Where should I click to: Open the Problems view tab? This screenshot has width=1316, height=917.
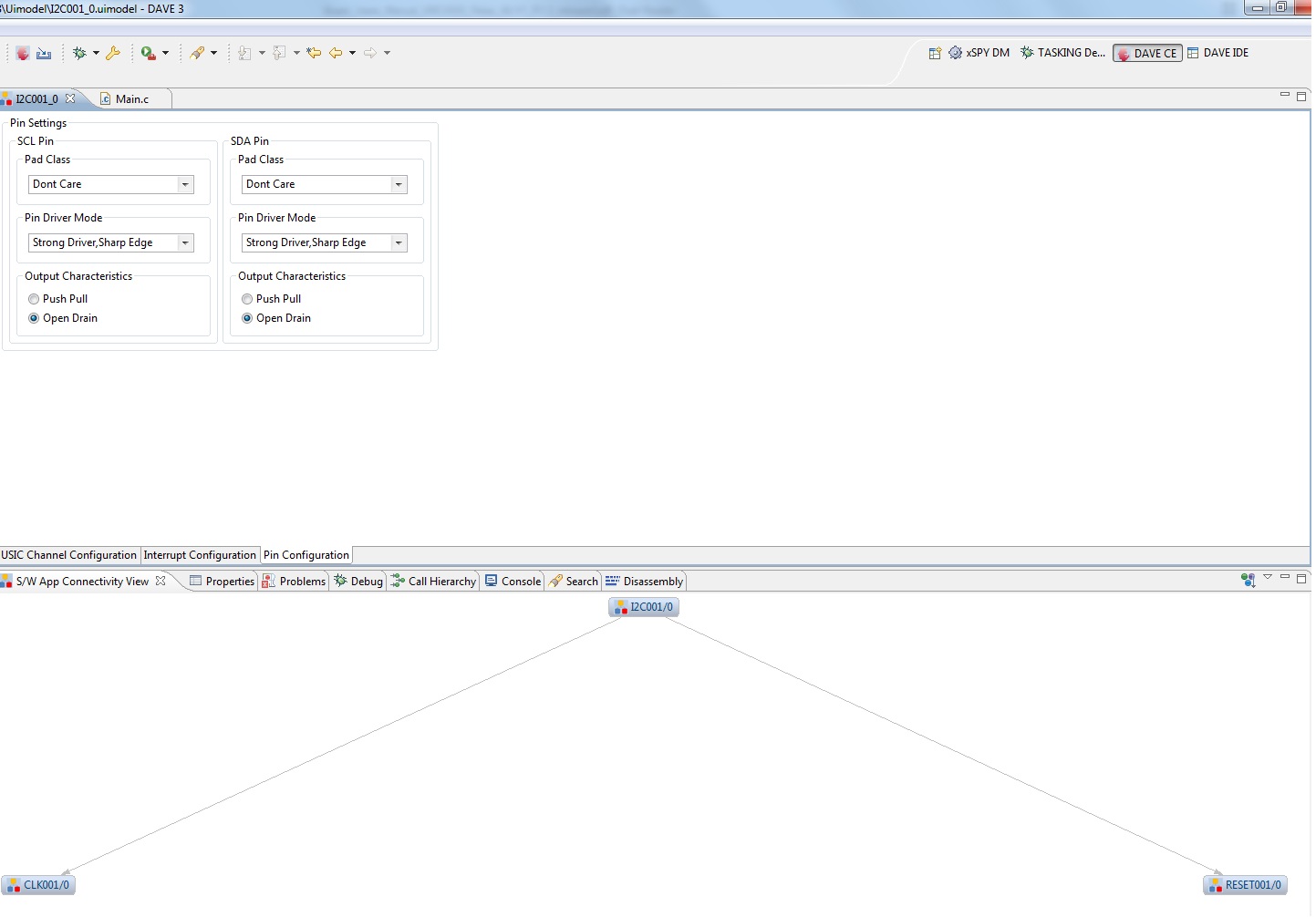pos(294,582)
